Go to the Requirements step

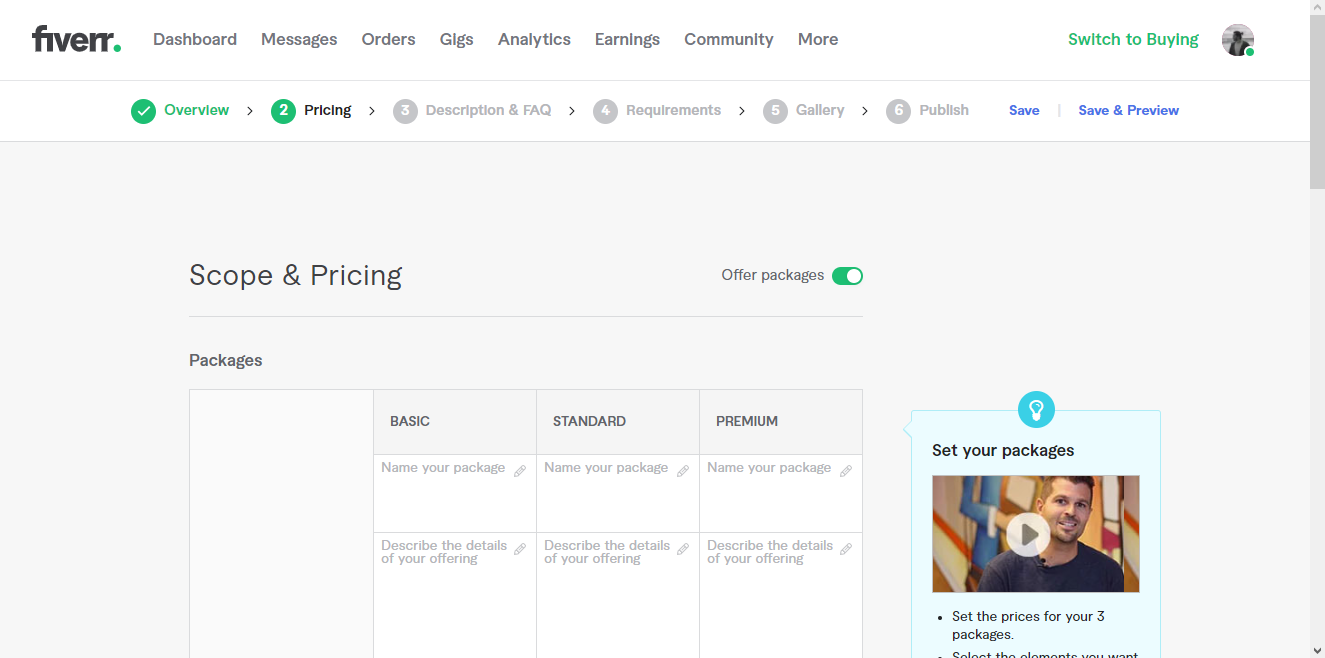click(x=673, y=110)
